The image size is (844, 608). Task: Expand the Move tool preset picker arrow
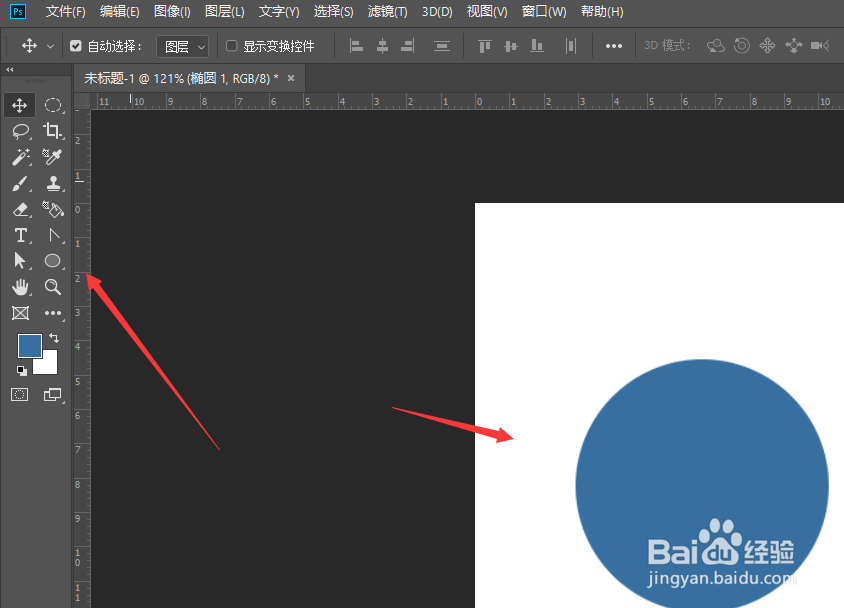click(50, 47)
